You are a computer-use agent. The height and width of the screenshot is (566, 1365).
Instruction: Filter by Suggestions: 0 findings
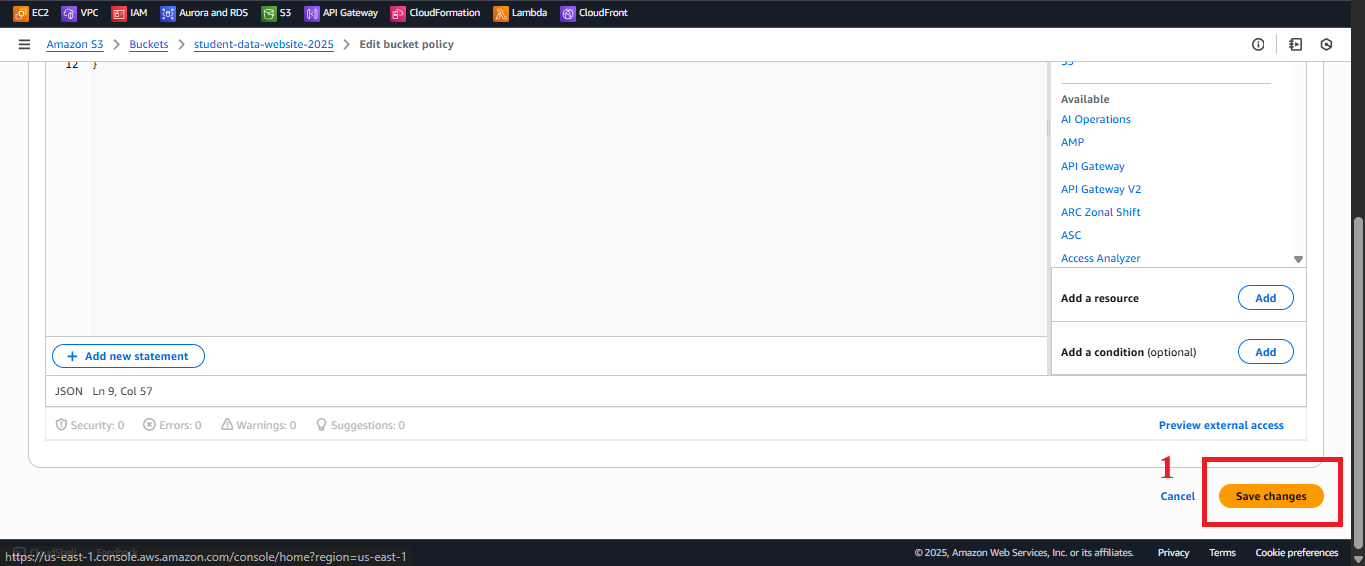click(360, 425)
